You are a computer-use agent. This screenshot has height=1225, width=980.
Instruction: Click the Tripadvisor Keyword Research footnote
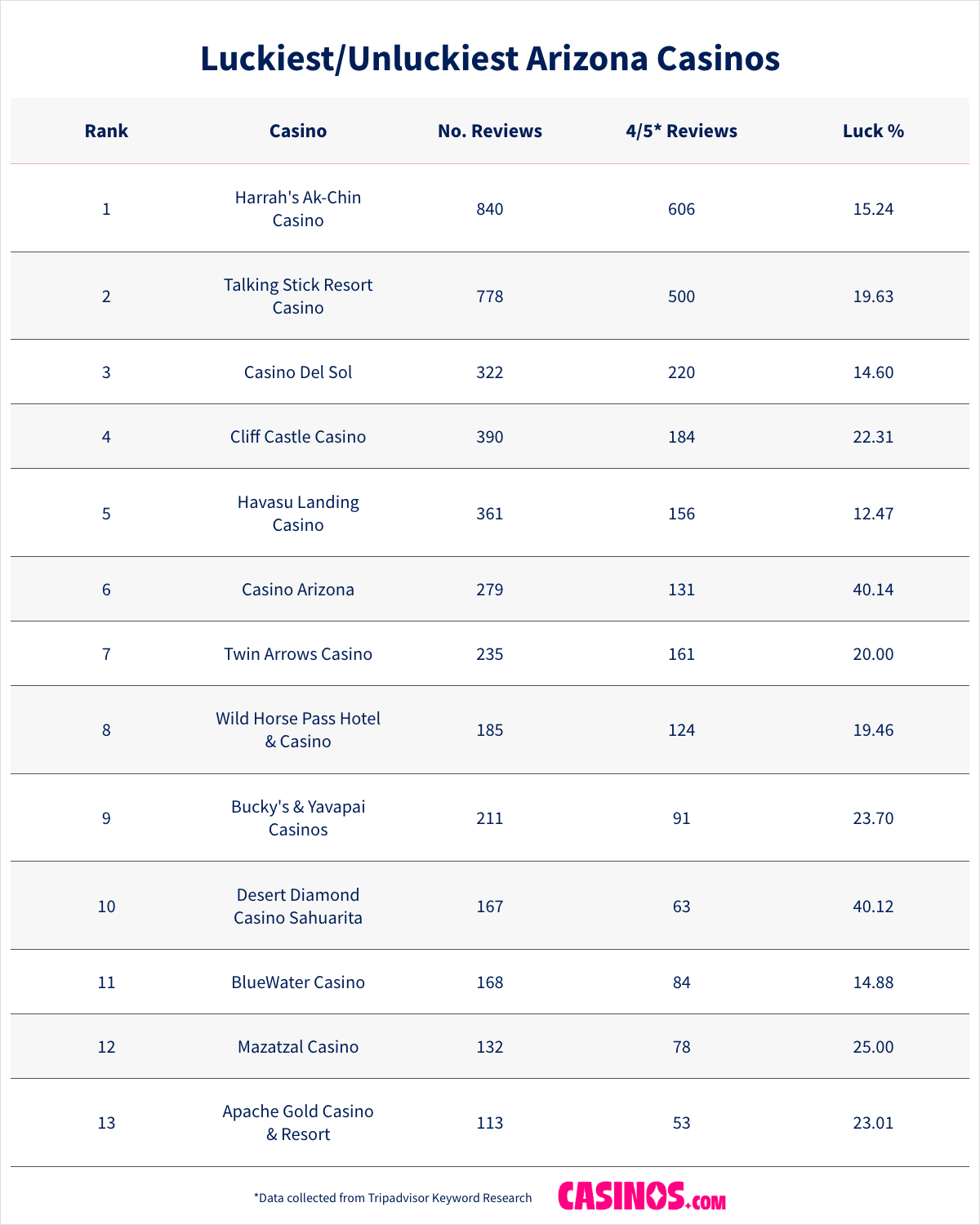(x=393, y=1198)
